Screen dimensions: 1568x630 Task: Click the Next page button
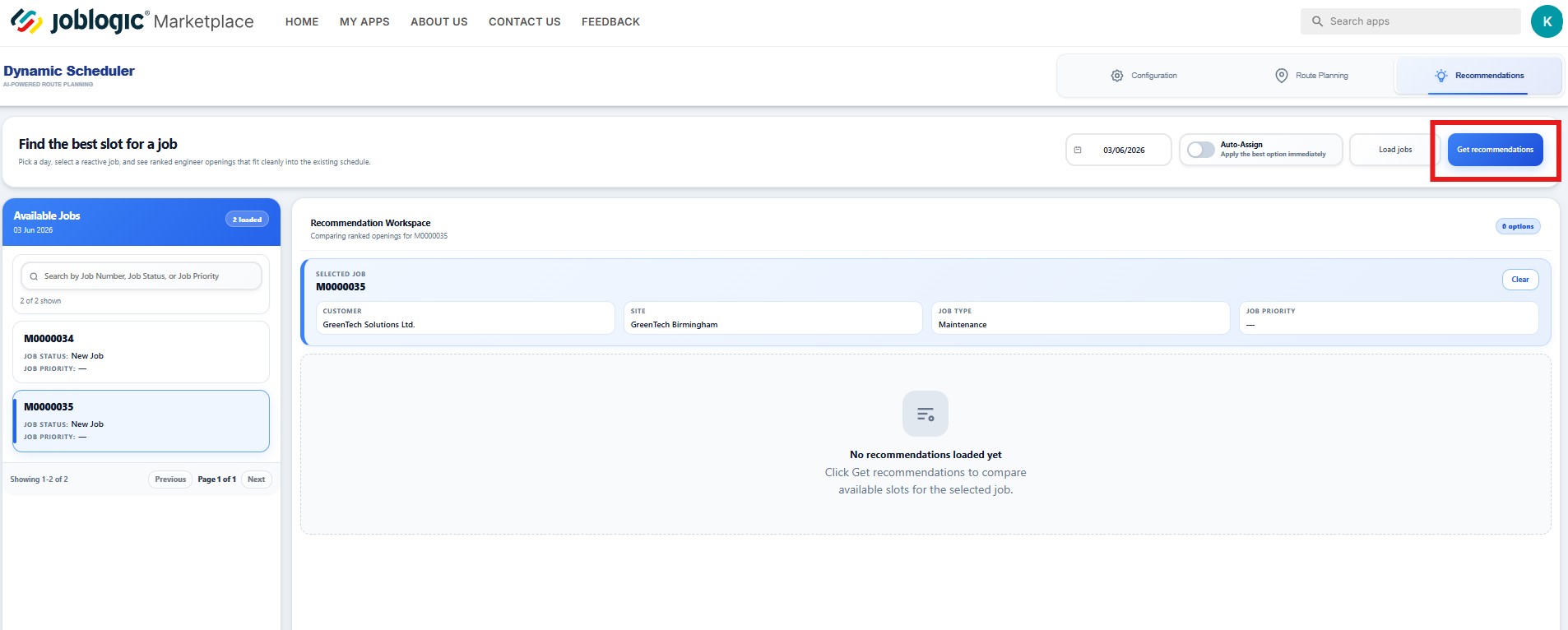tap(257, 479)
